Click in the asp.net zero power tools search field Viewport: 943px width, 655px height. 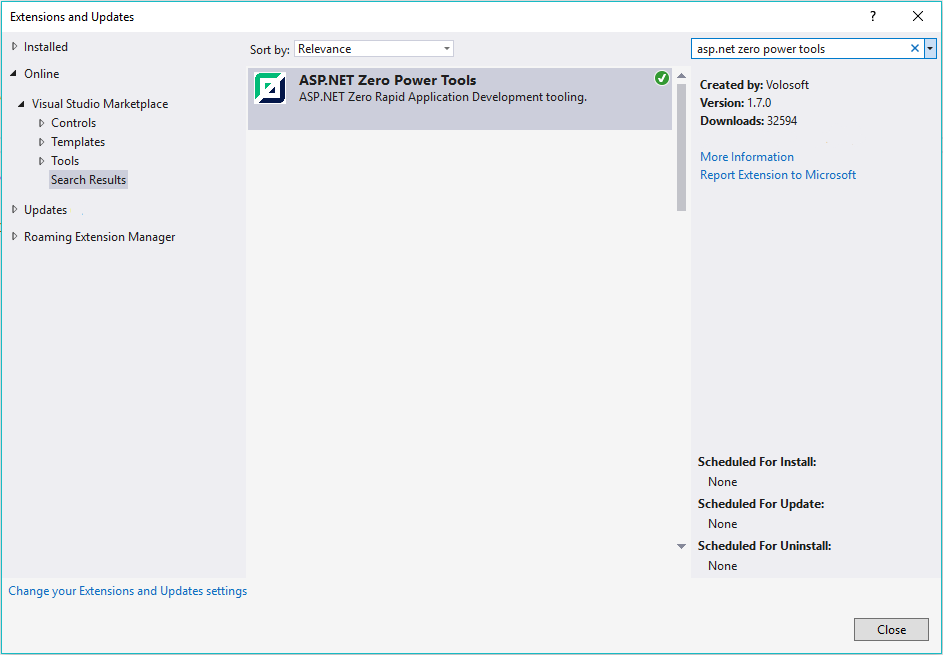pos(800,49)
